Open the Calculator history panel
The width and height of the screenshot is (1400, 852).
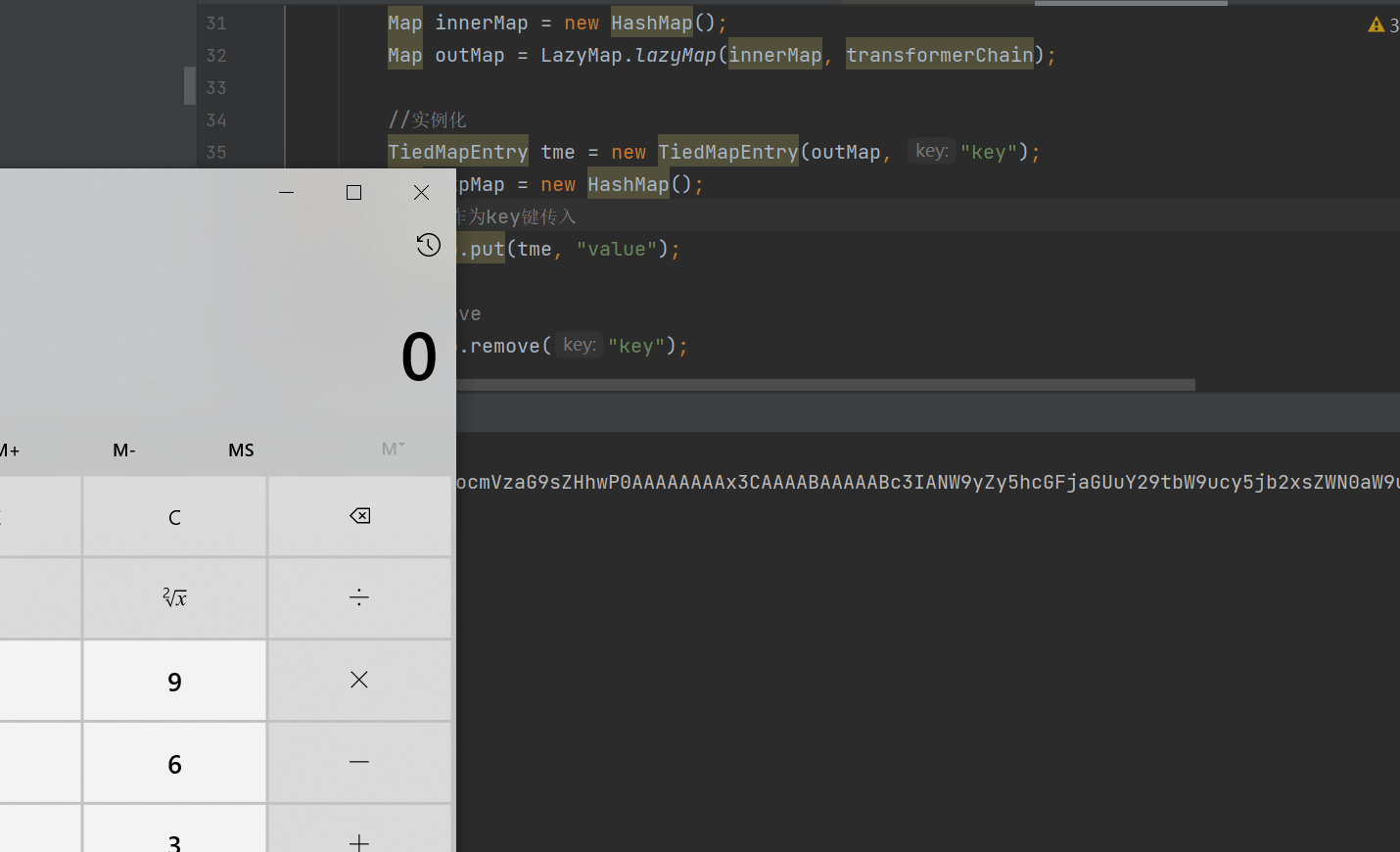(428, 245)
